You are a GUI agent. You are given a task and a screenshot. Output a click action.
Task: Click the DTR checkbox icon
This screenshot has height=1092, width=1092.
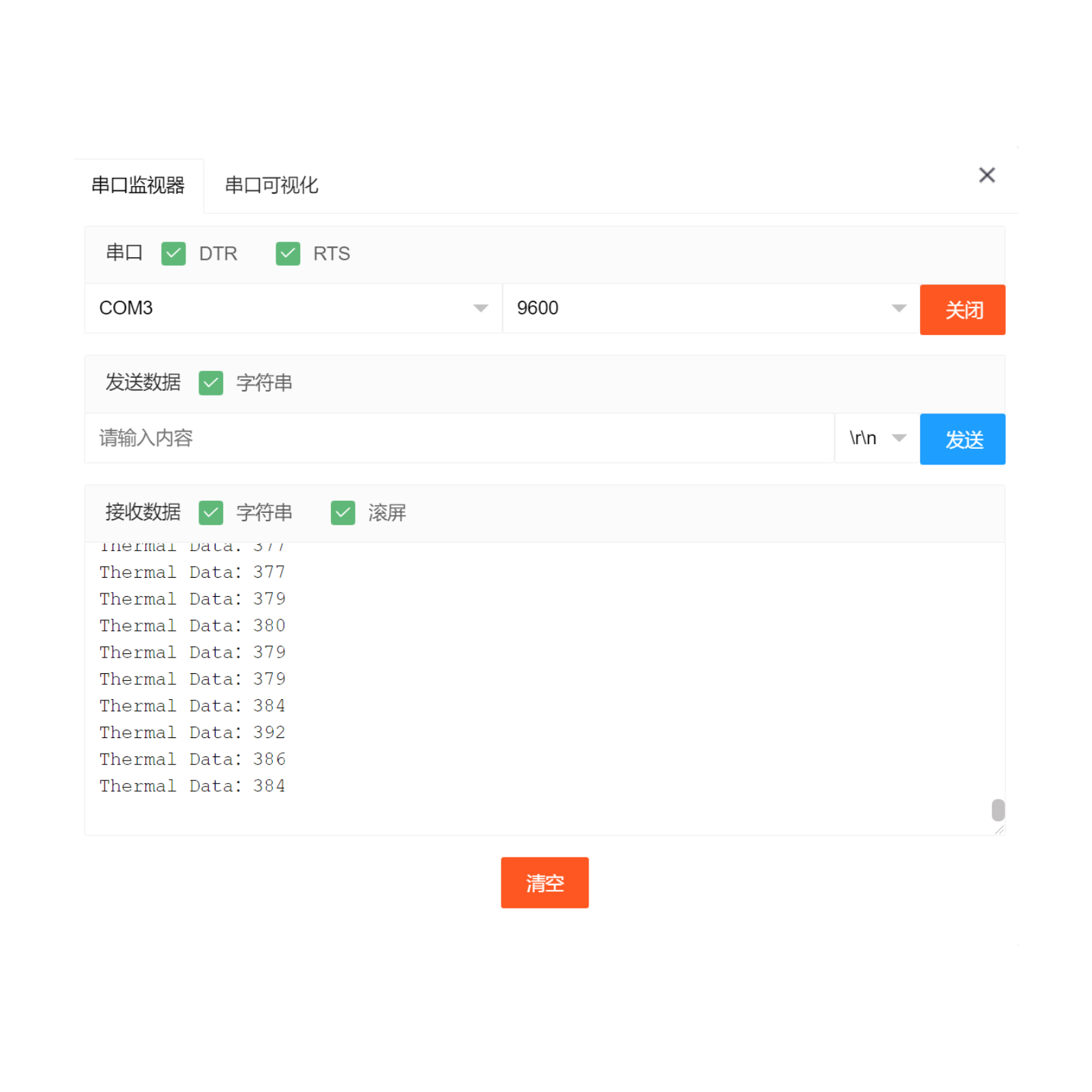(x=173, y=253)
